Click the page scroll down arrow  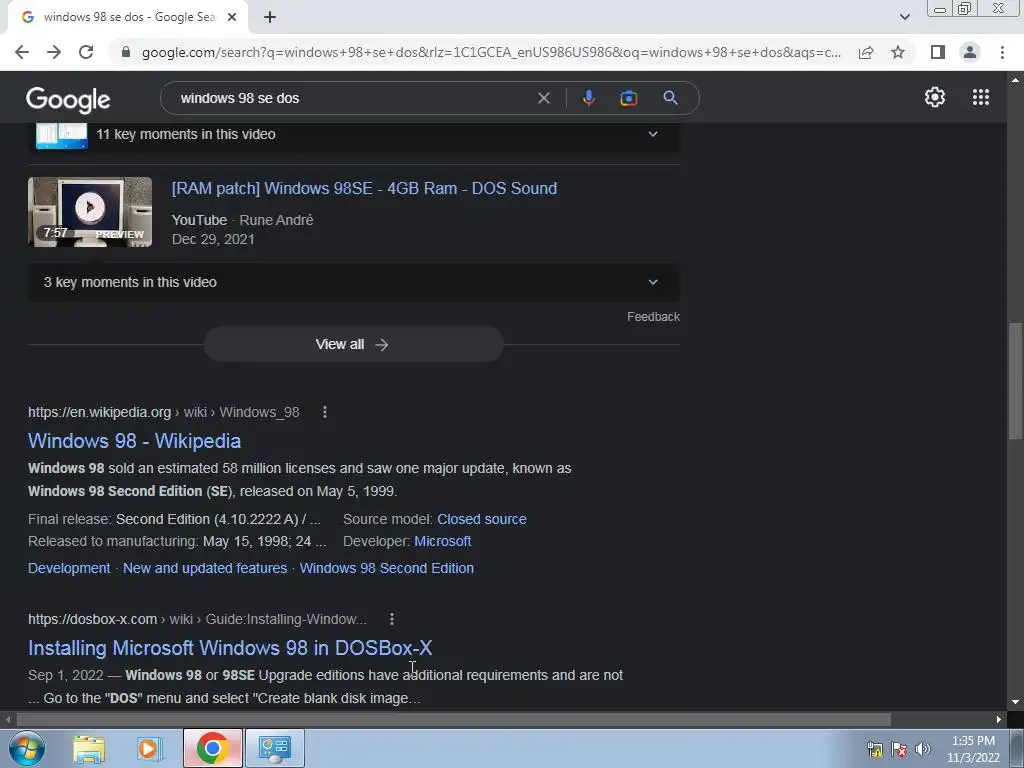(1015, 702)
